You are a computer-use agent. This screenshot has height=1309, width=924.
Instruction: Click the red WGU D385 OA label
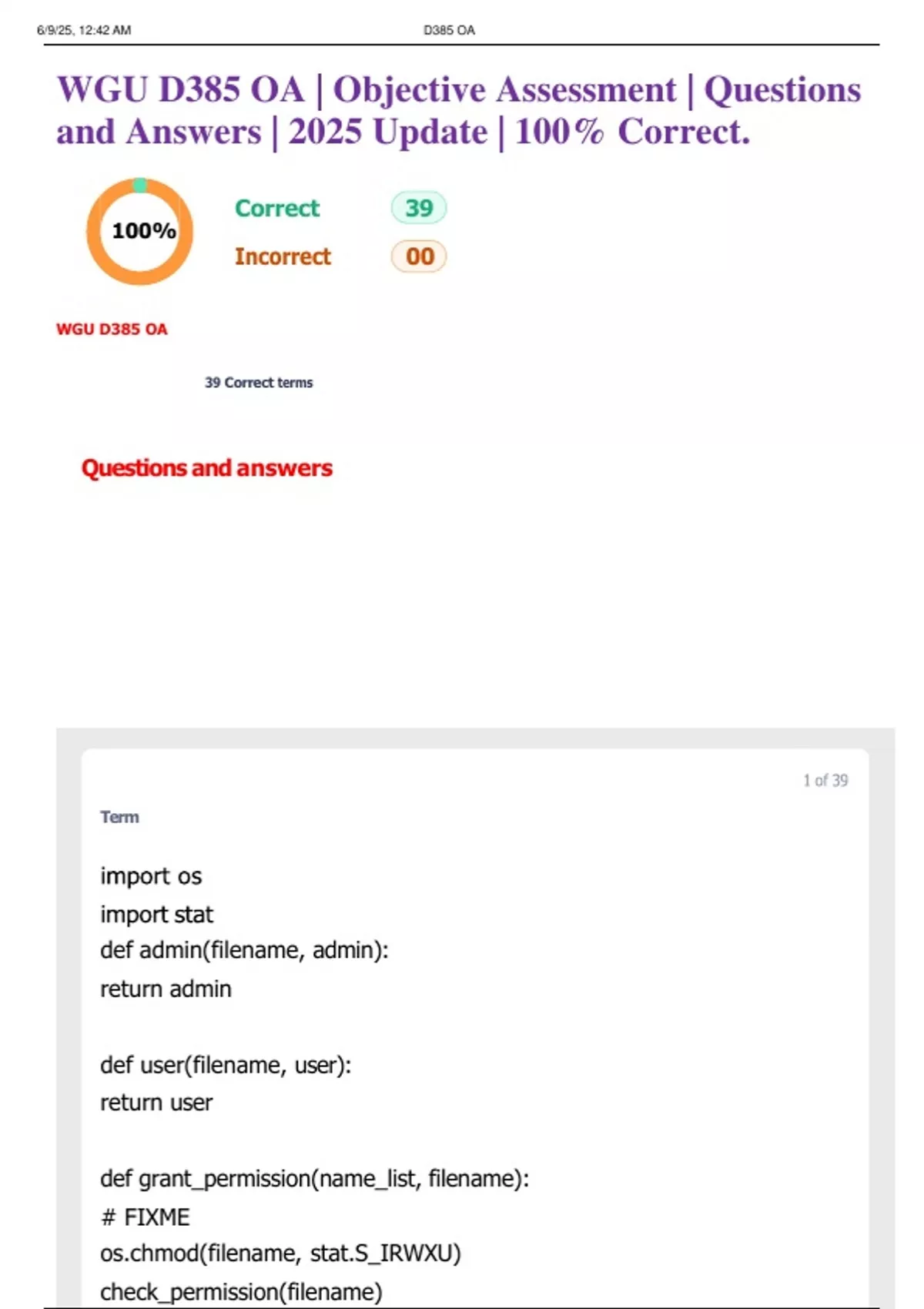coord(112,330)
